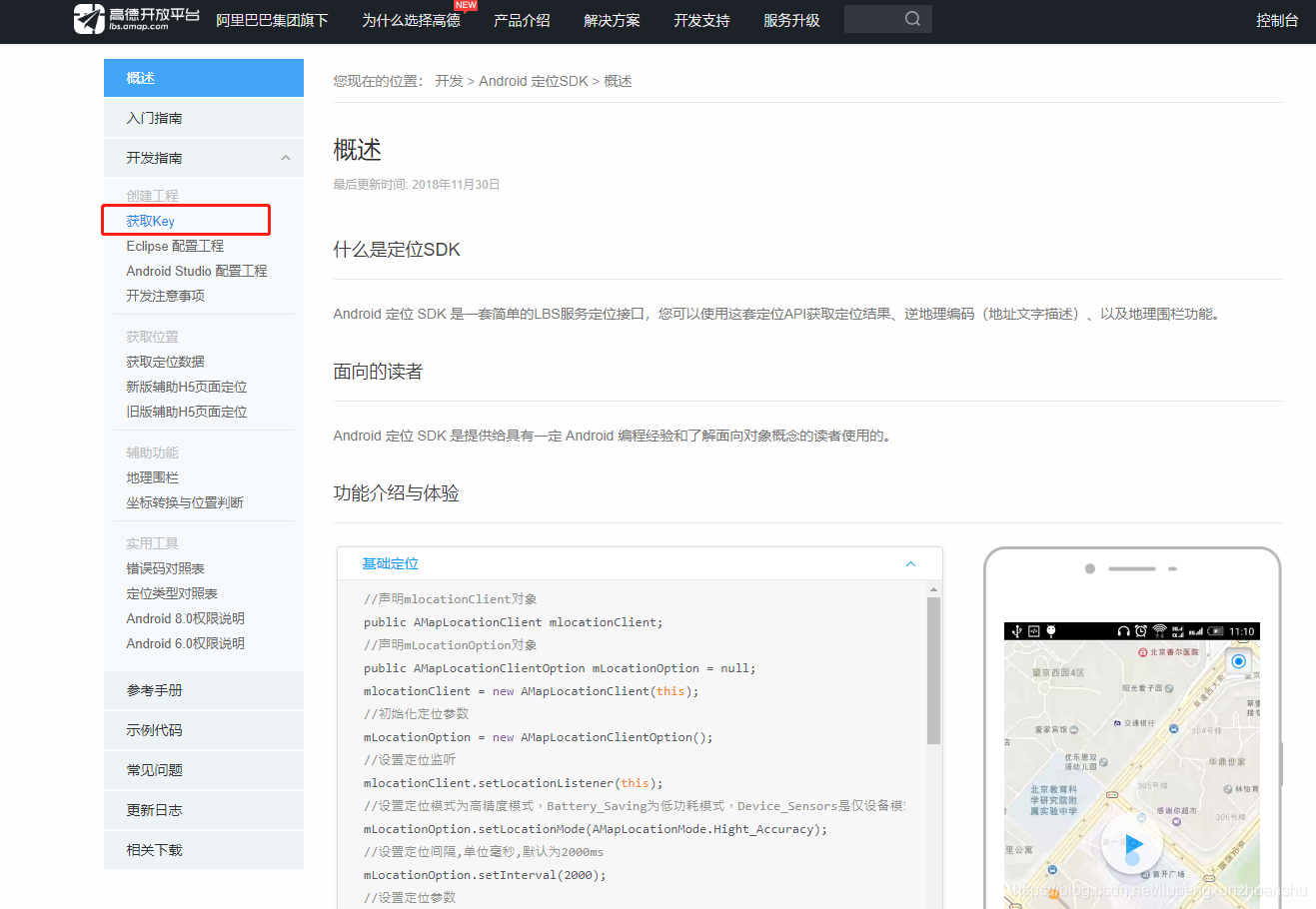Click 辅助功能 section label in sidebar

click(x=152, y=453)
